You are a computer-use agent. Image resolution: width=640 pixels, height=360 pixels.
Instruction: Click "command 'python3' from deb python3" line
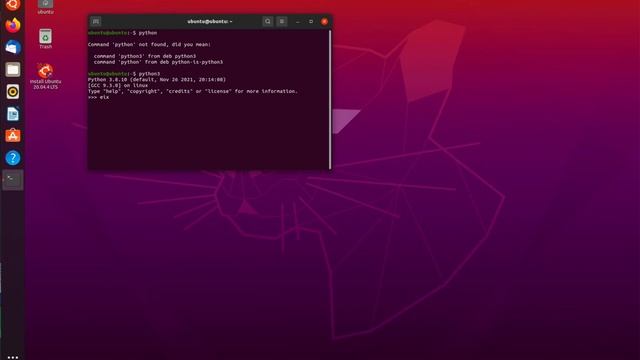coord(145,56)
